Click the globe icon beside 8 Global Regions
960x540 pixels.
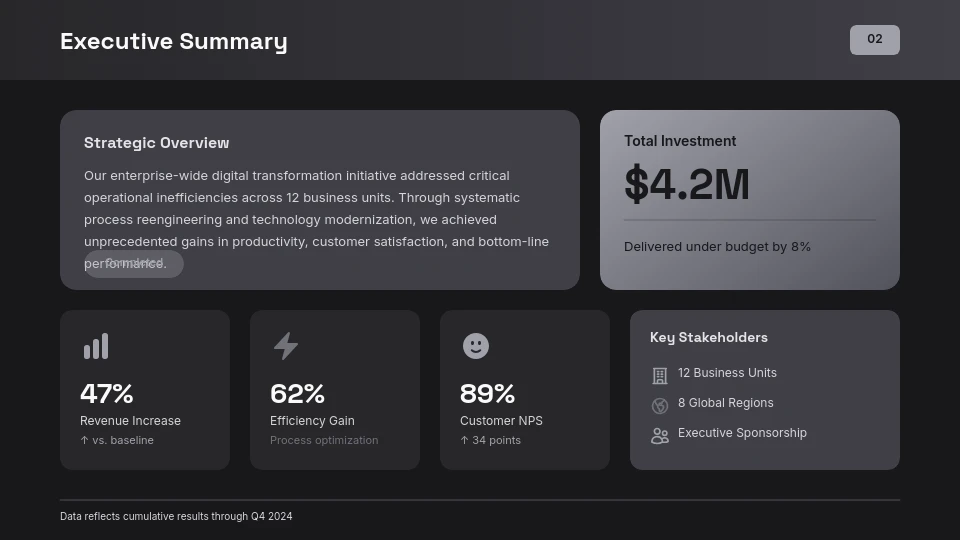click(x=659, y=405)
